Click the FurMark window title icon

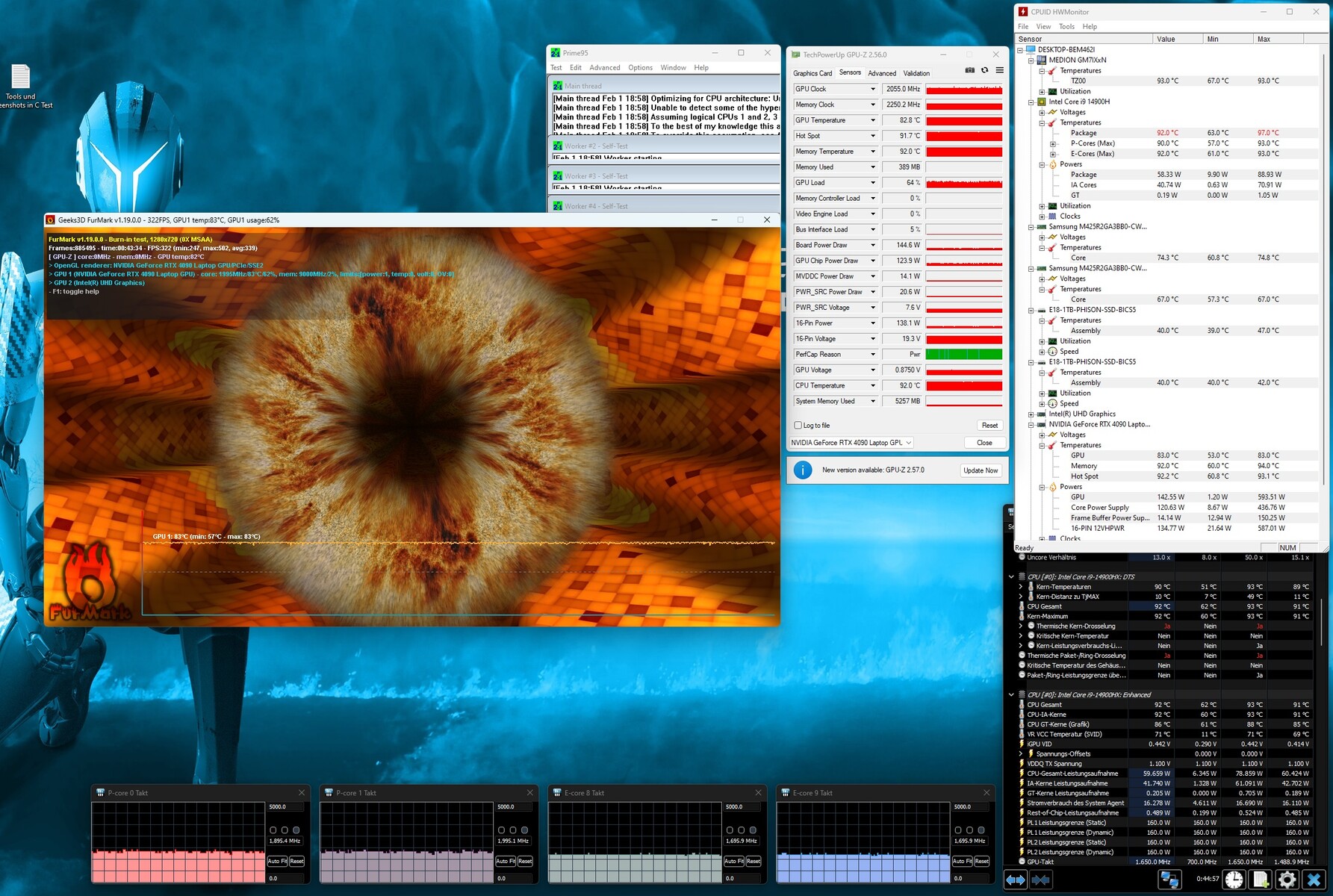point(51,220)
